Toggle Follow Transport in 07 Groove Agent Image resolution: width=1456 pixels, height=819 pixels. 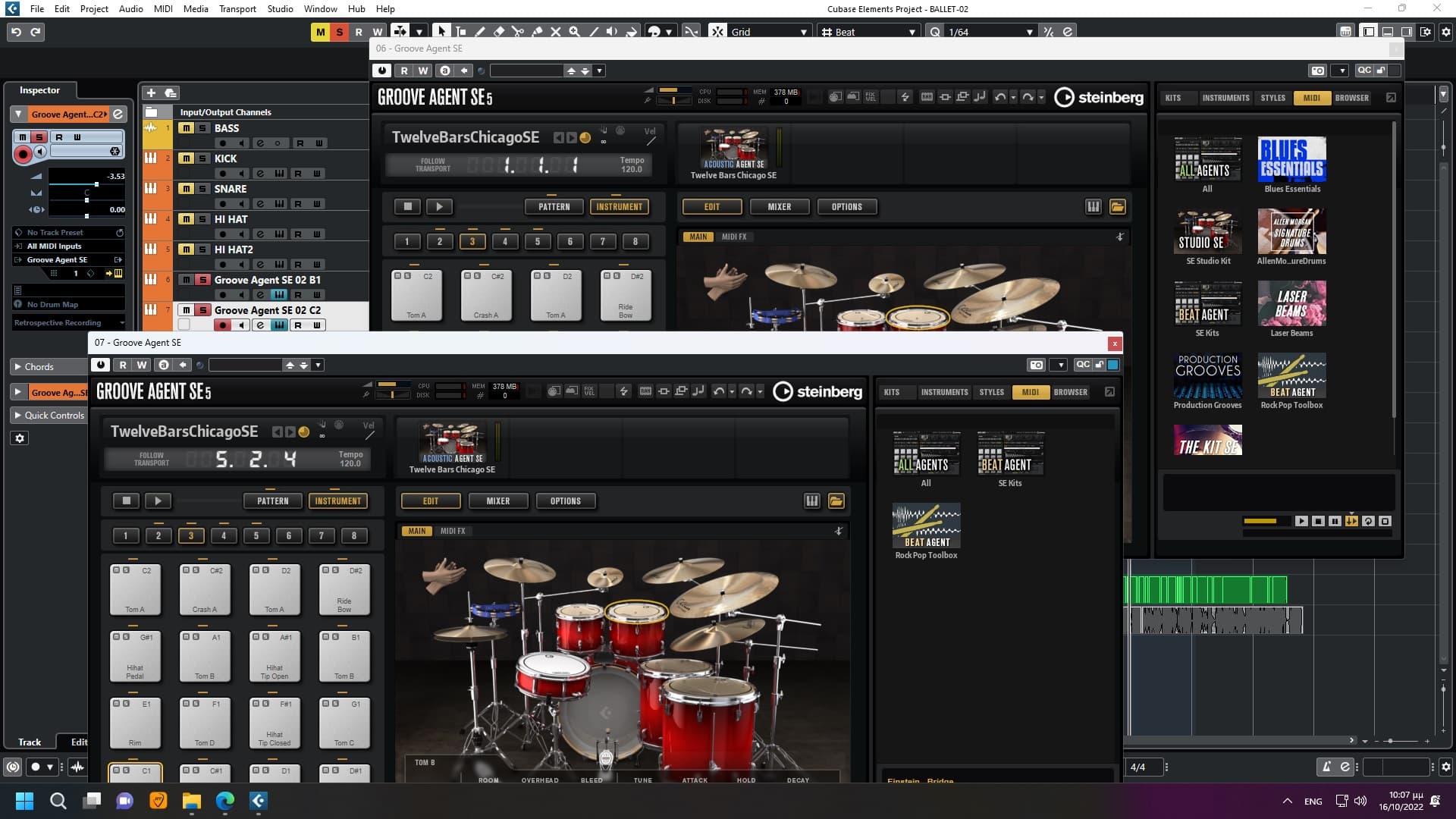[x=151, y=459]
